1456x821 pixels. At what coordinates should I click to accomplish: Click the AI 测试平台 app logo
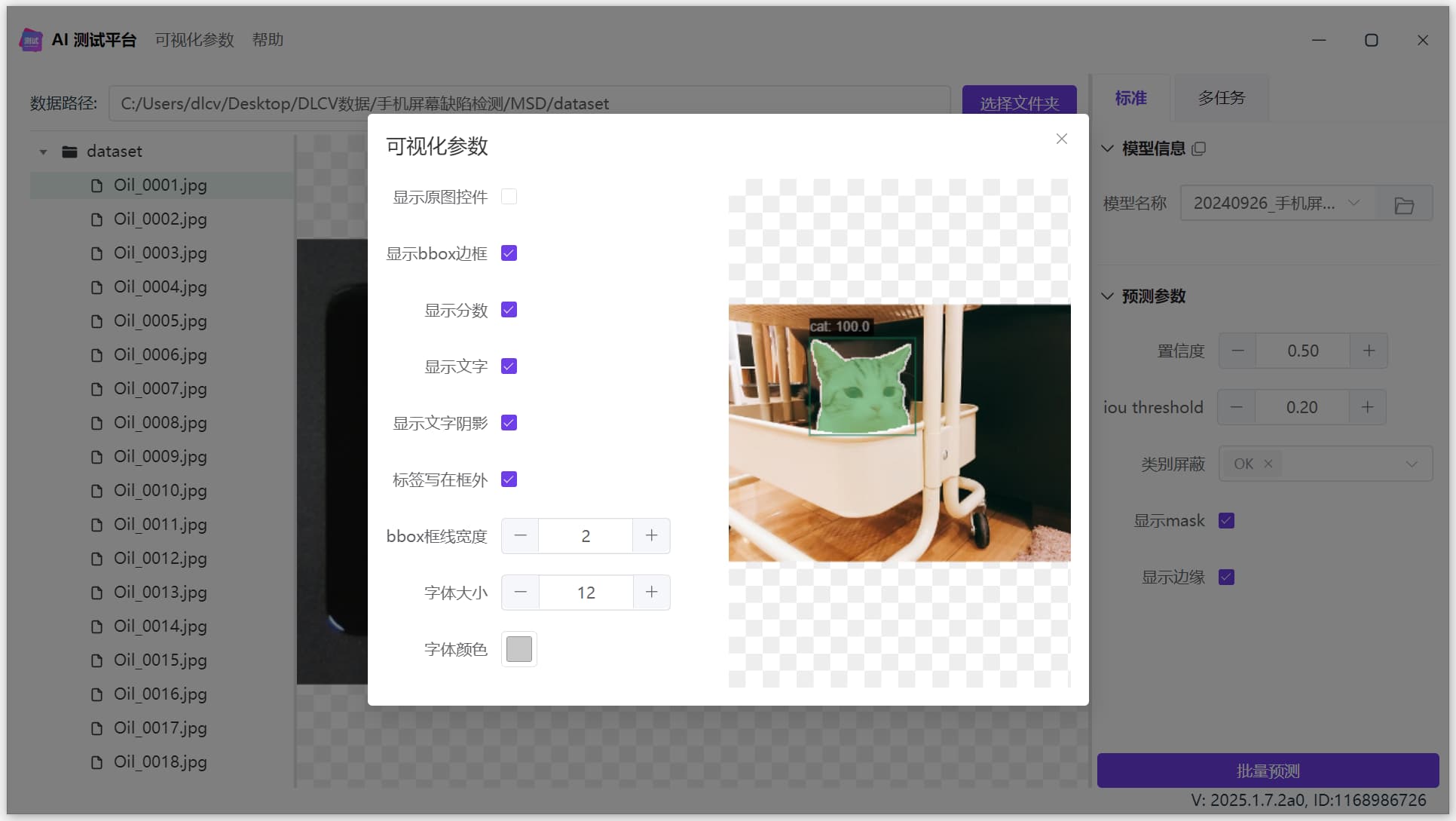click(31, 40)
